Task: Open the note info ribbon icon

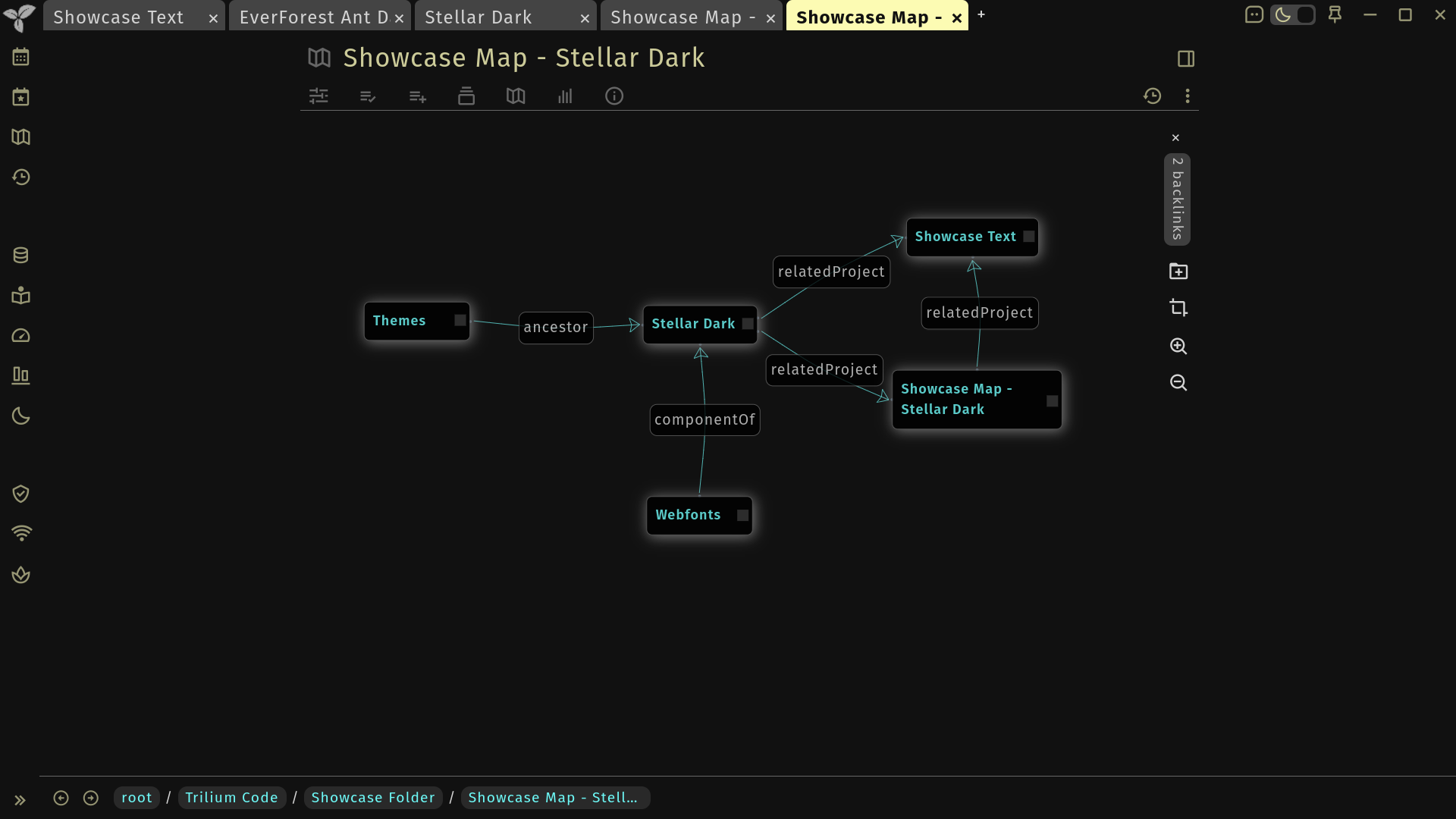Action: 614,96
